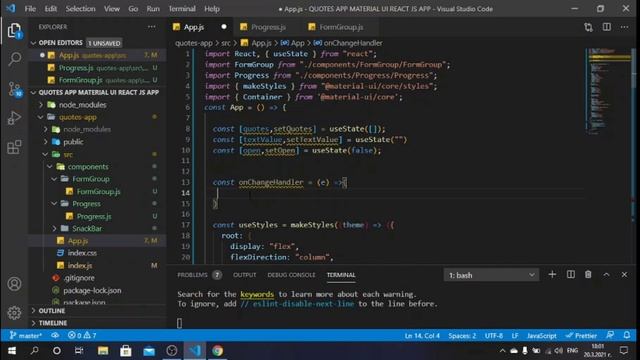640x360 pixels.
Task: Open Windows Start menu
Action: pyautogui.click(x=12, y=351)
